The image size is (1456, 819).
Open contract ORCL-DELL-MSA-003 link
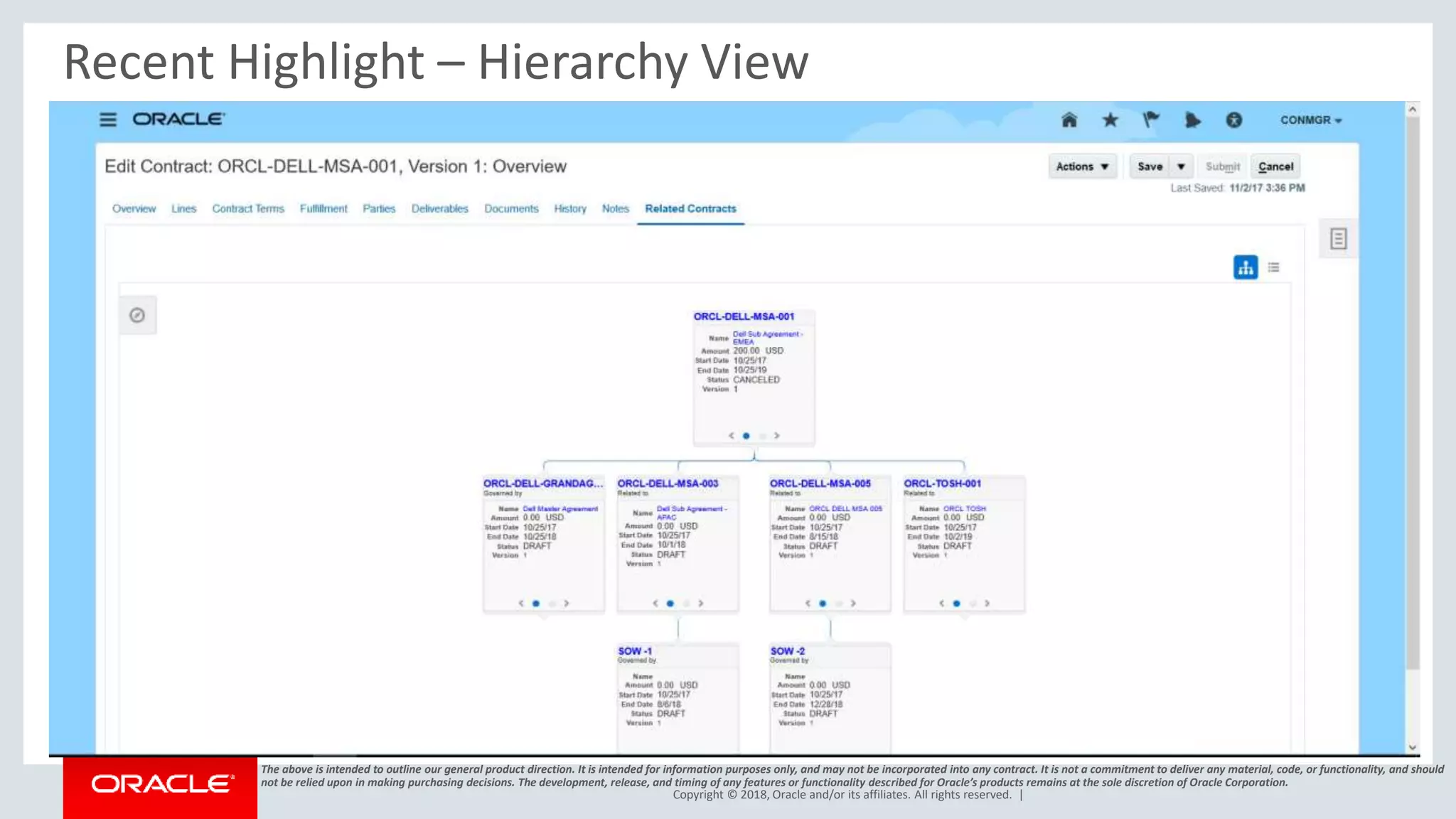coord(668,483)
